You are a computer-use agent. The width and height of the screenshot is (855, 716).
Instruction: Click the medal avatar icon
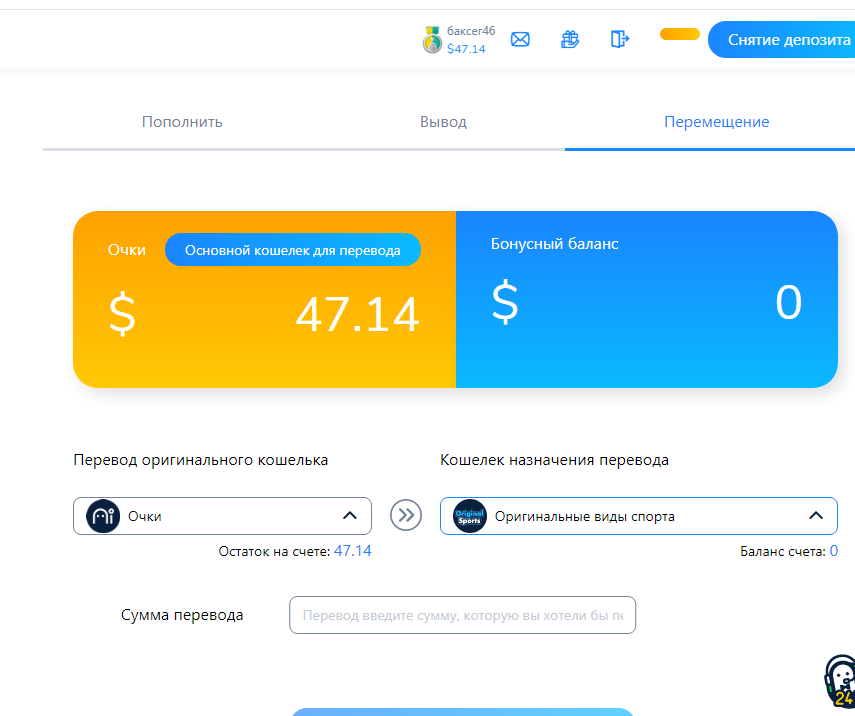coord(432,40)
